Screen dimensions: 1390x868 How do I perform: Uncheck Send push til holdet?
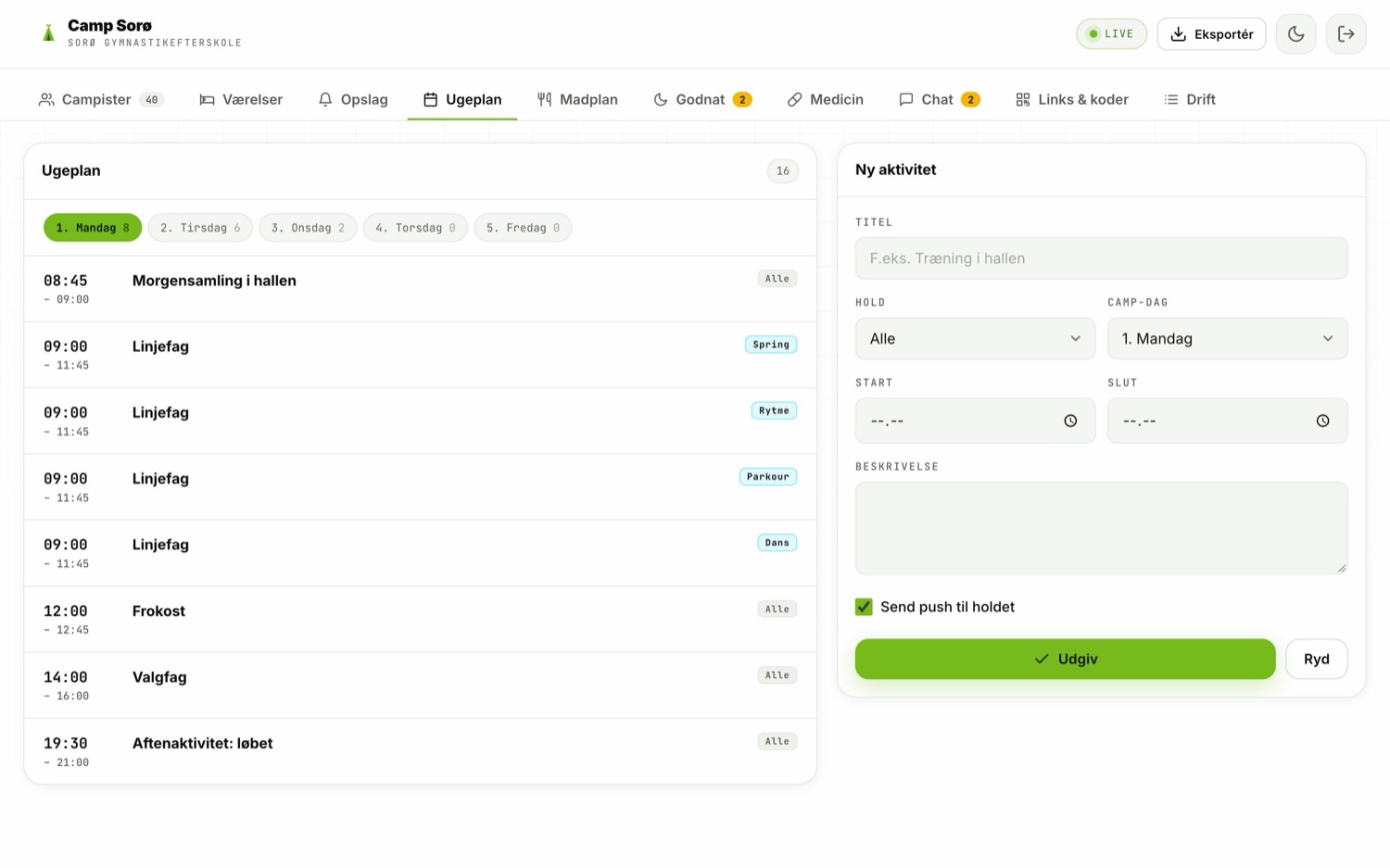[864, 607]
